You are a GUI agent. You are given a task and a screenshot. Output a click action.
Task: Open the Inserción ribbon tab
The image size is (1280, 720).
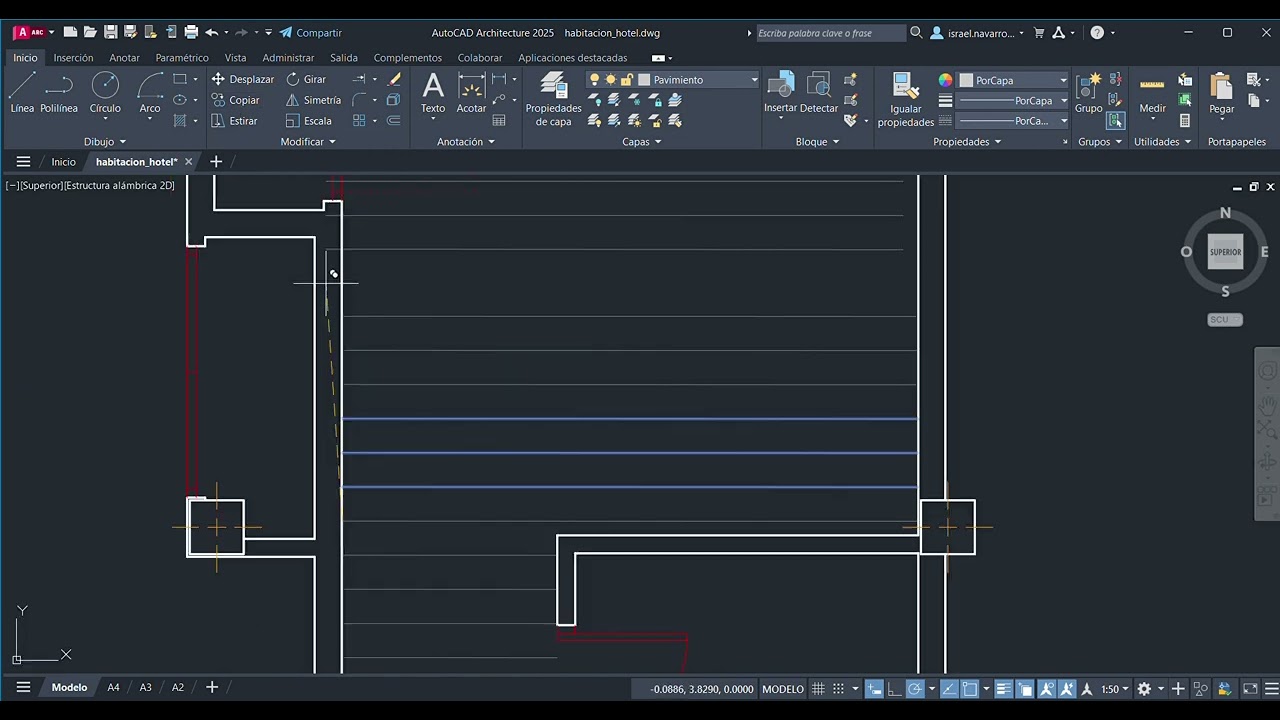73,58
